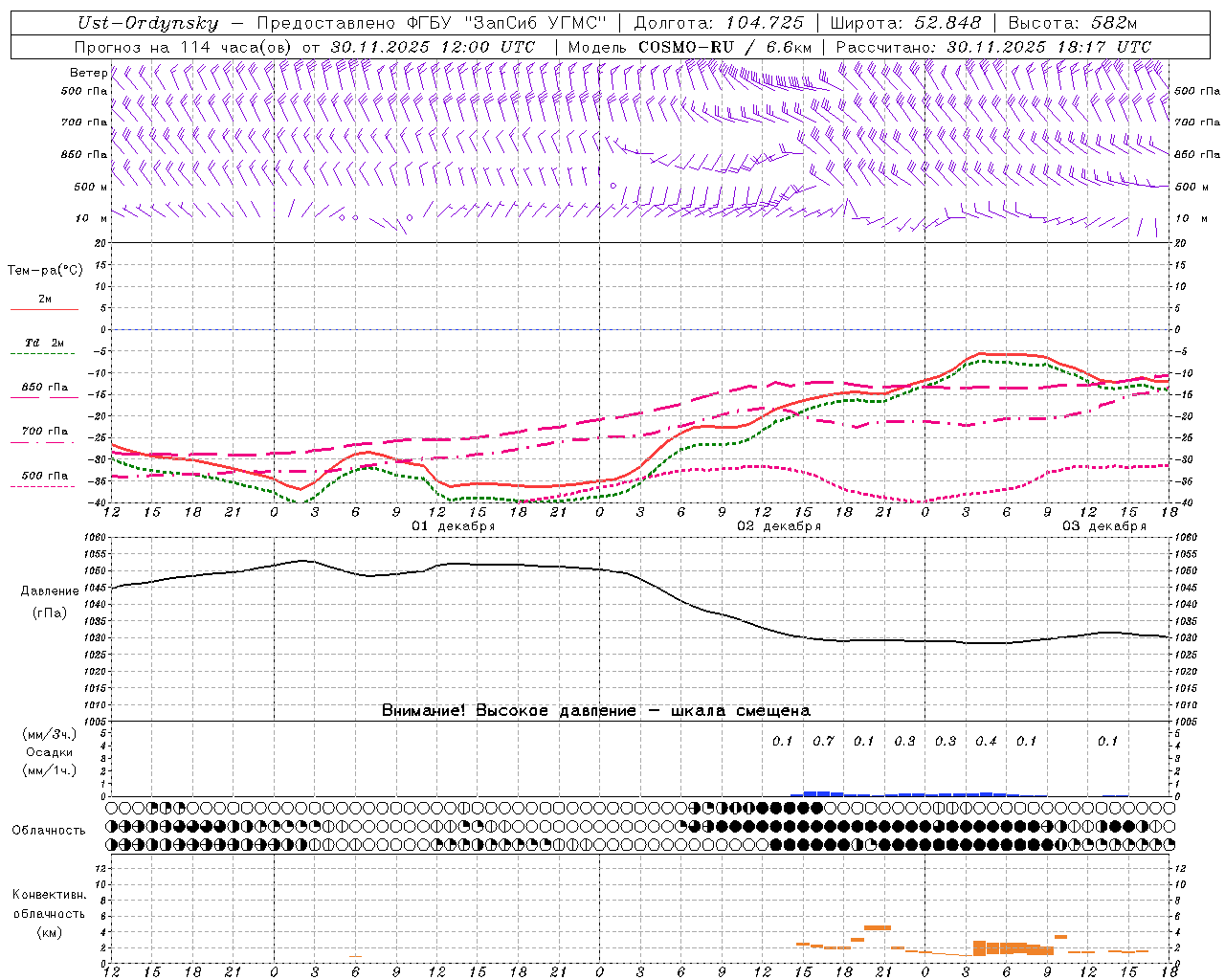Click the Осадки panel label

[49, 752]
